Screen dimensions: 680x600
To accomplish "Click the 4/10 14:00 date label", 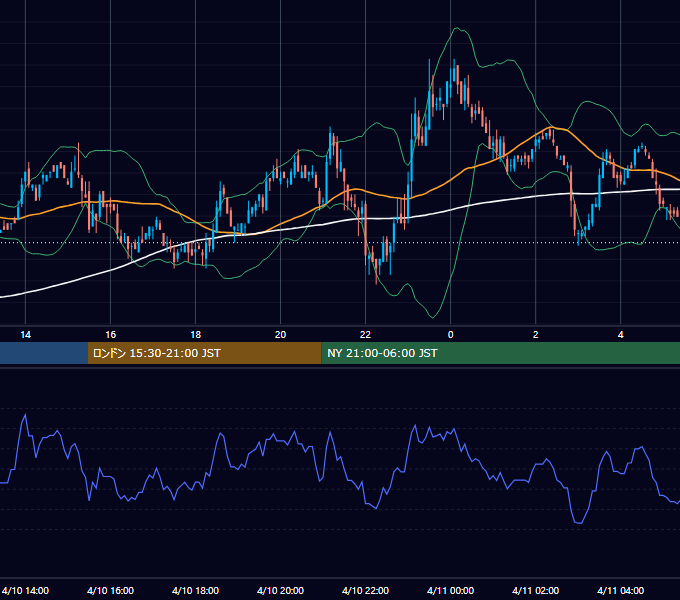I will point(26,590).
